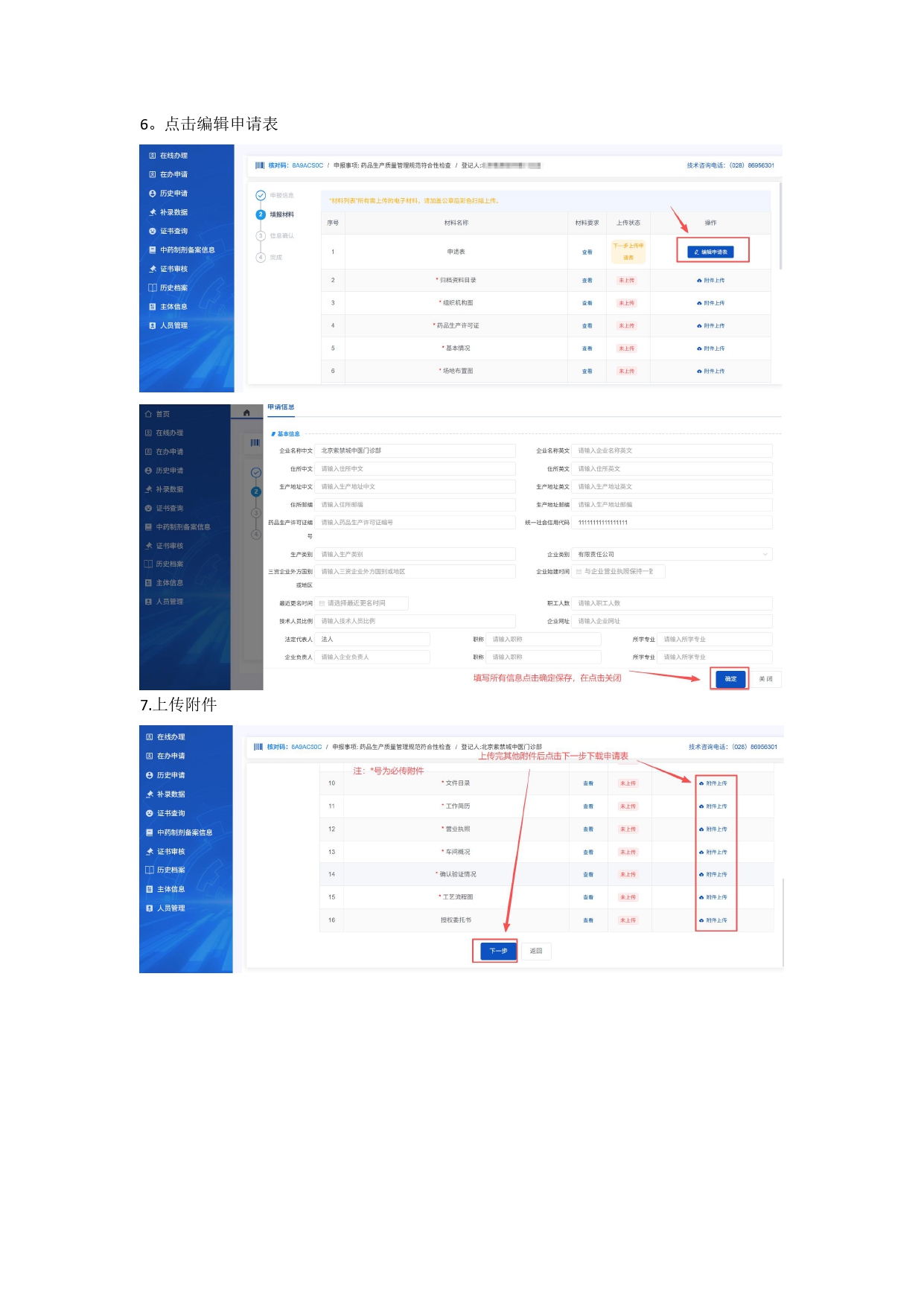
Task: Click the 填报材料 step 2 indicator
Action: click(x=261, y=214)
